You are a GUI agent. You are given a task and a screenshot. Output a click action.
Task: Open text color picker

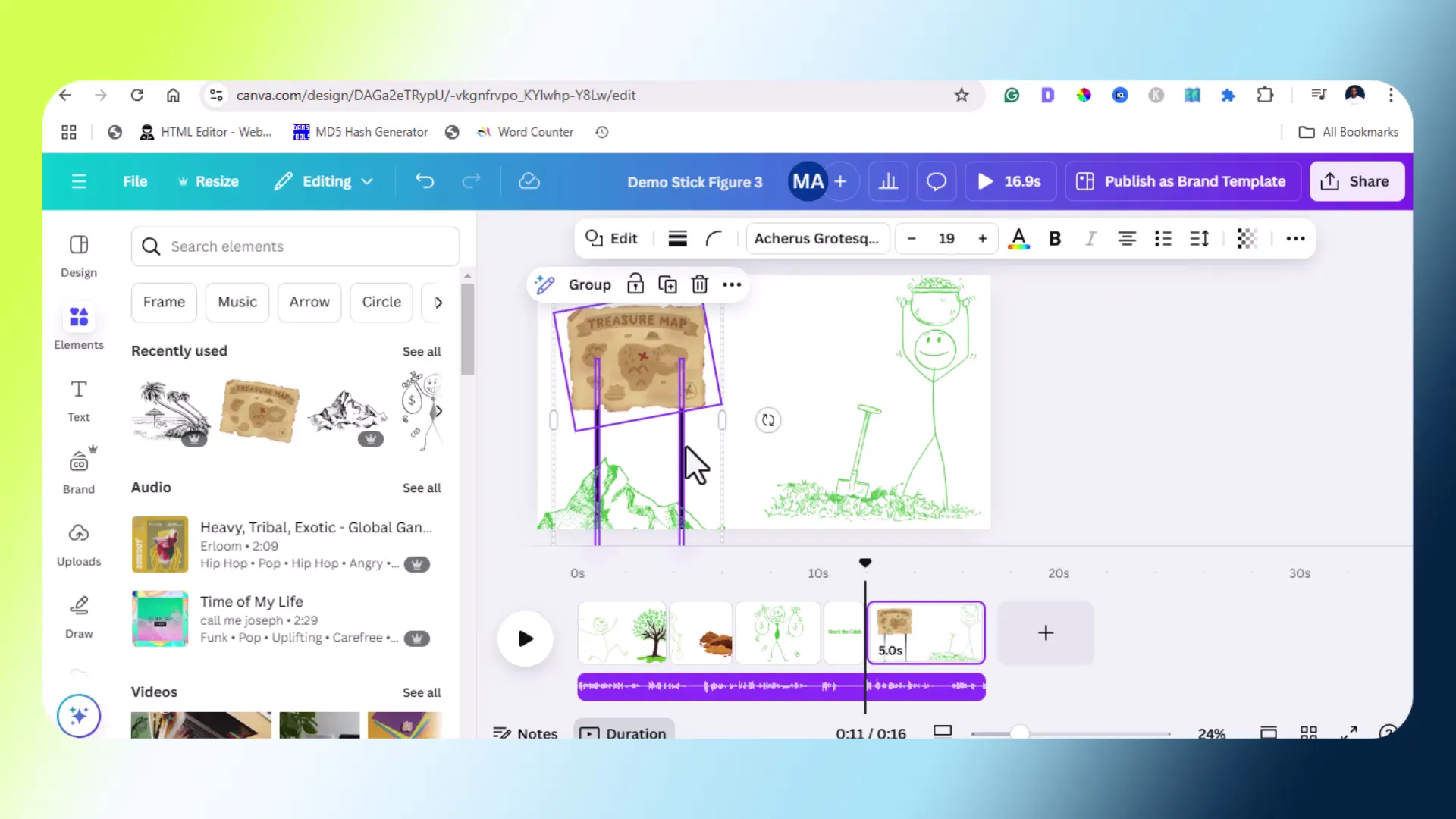[x=1018, y=239]
